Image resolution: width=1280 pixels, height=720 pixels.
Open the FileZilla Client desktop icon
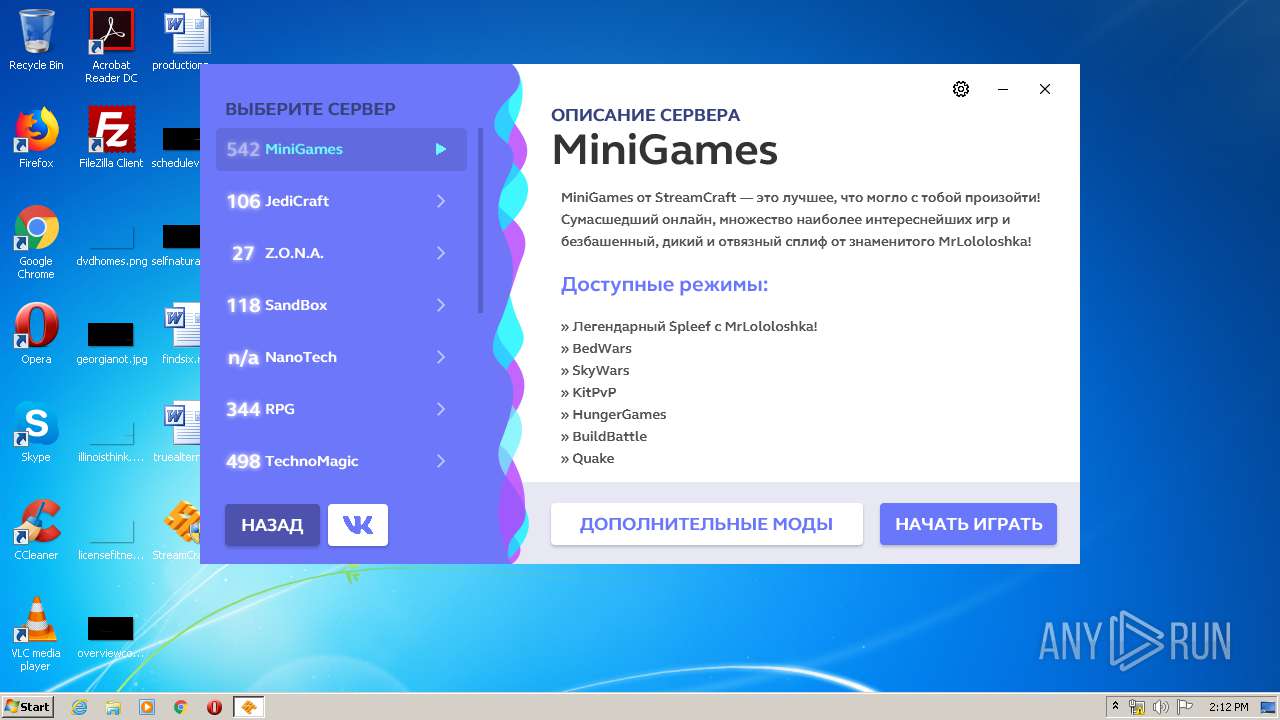[111, 137]
